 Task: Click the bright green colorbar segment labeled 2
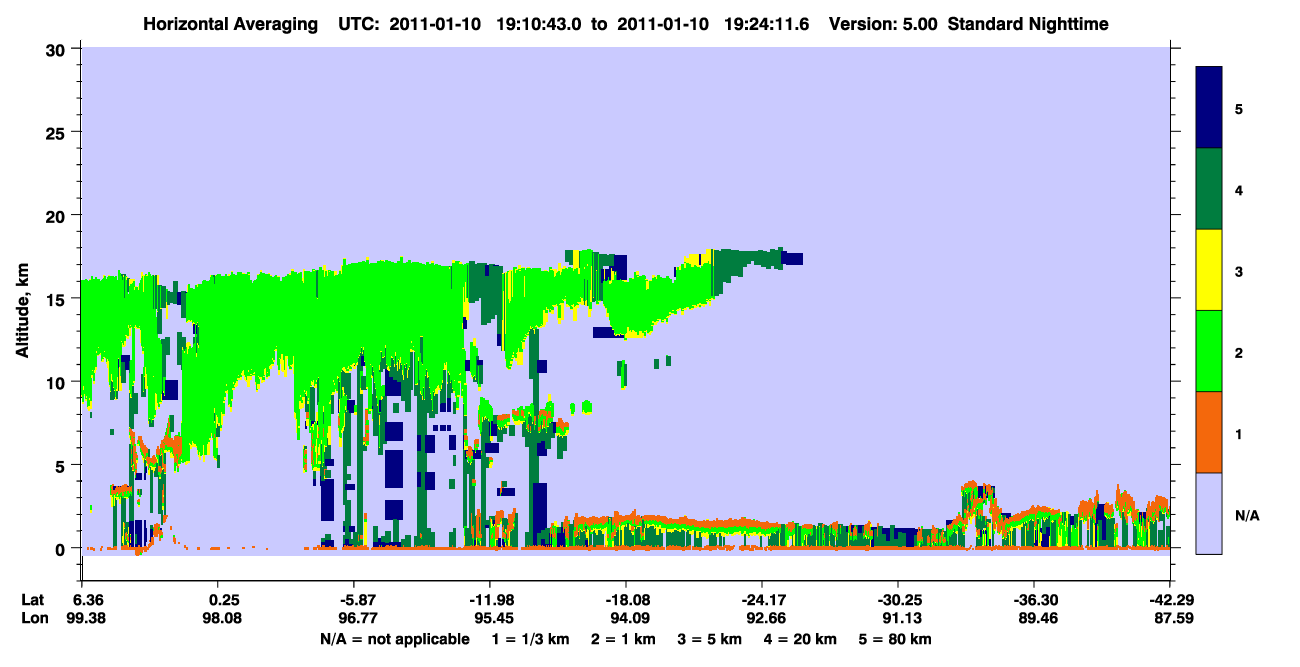click(1209, 351)
